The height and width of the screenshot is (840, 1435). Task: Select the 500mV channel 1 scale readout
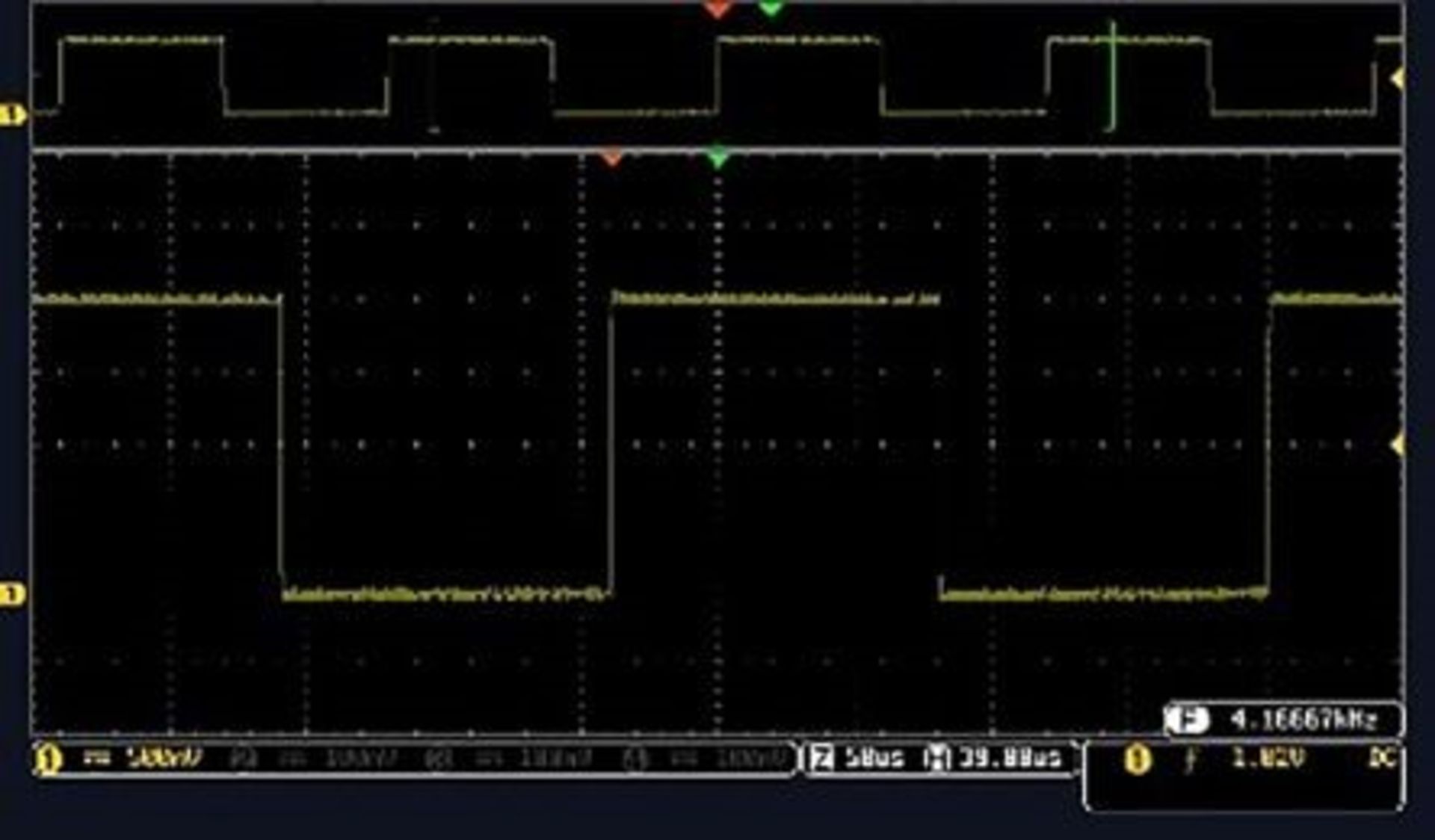tap(164, 759)
